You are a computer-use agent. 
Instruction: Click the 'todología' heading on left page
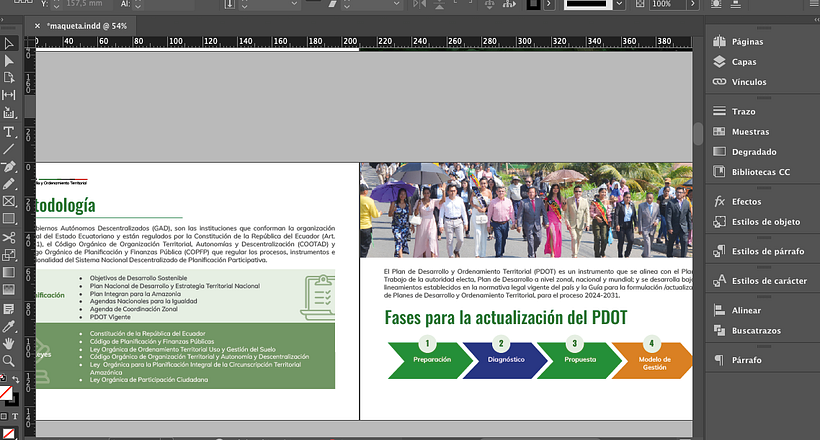point(66,205)
